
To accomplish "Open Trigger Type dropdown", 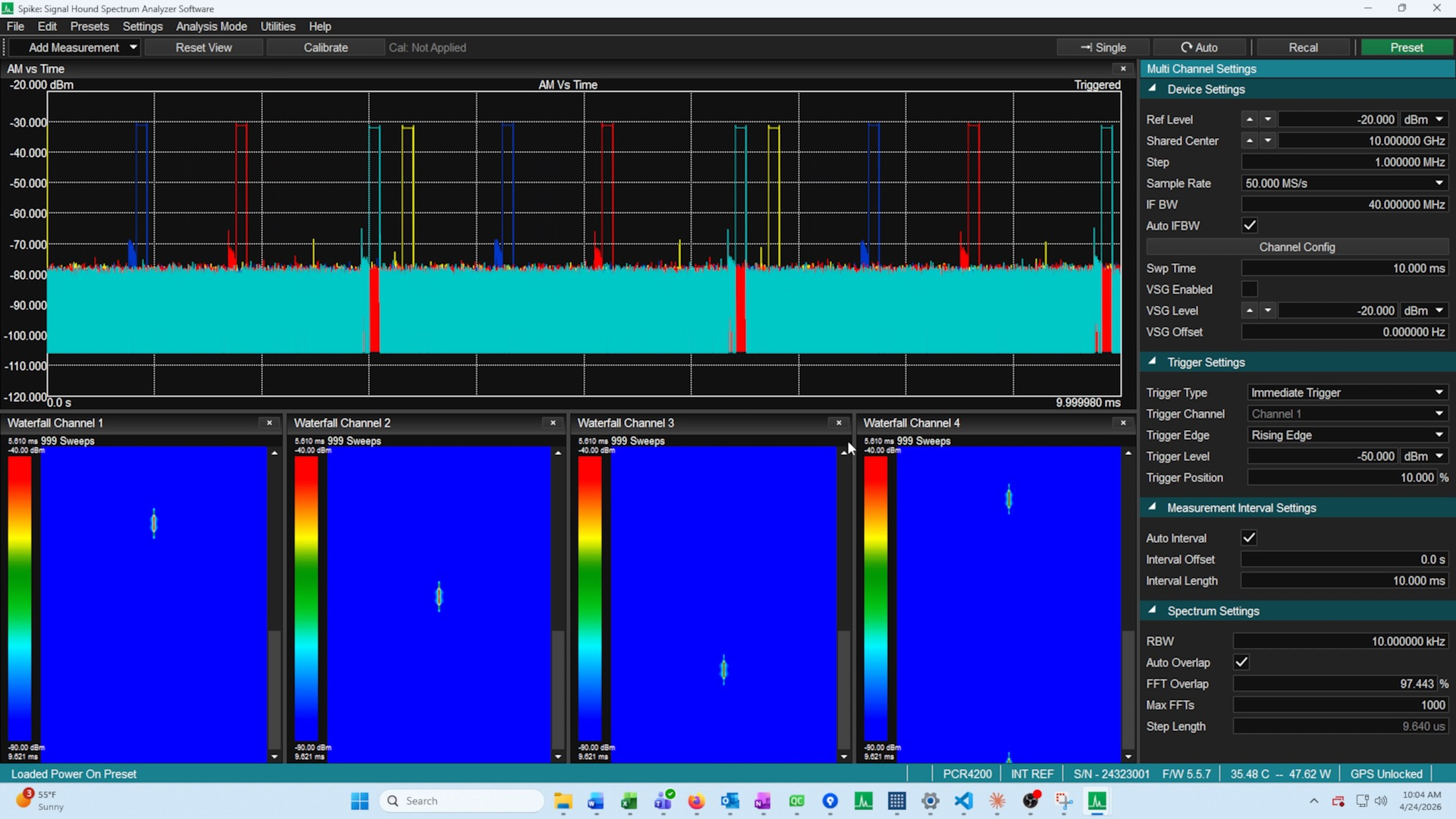I will (1348, 393).
